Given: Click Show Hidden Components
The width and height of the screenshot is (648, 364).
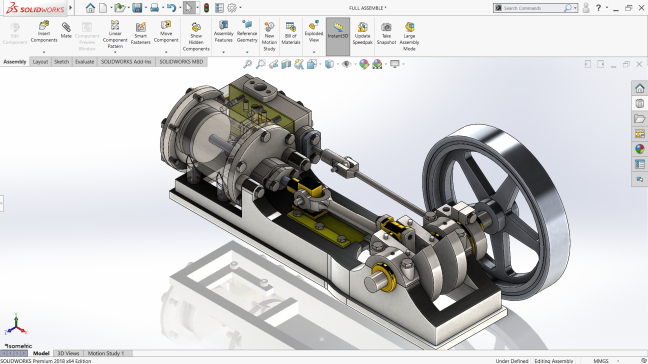Looking at the screenshot, I should pyautogui.click(x=196, y=36).
